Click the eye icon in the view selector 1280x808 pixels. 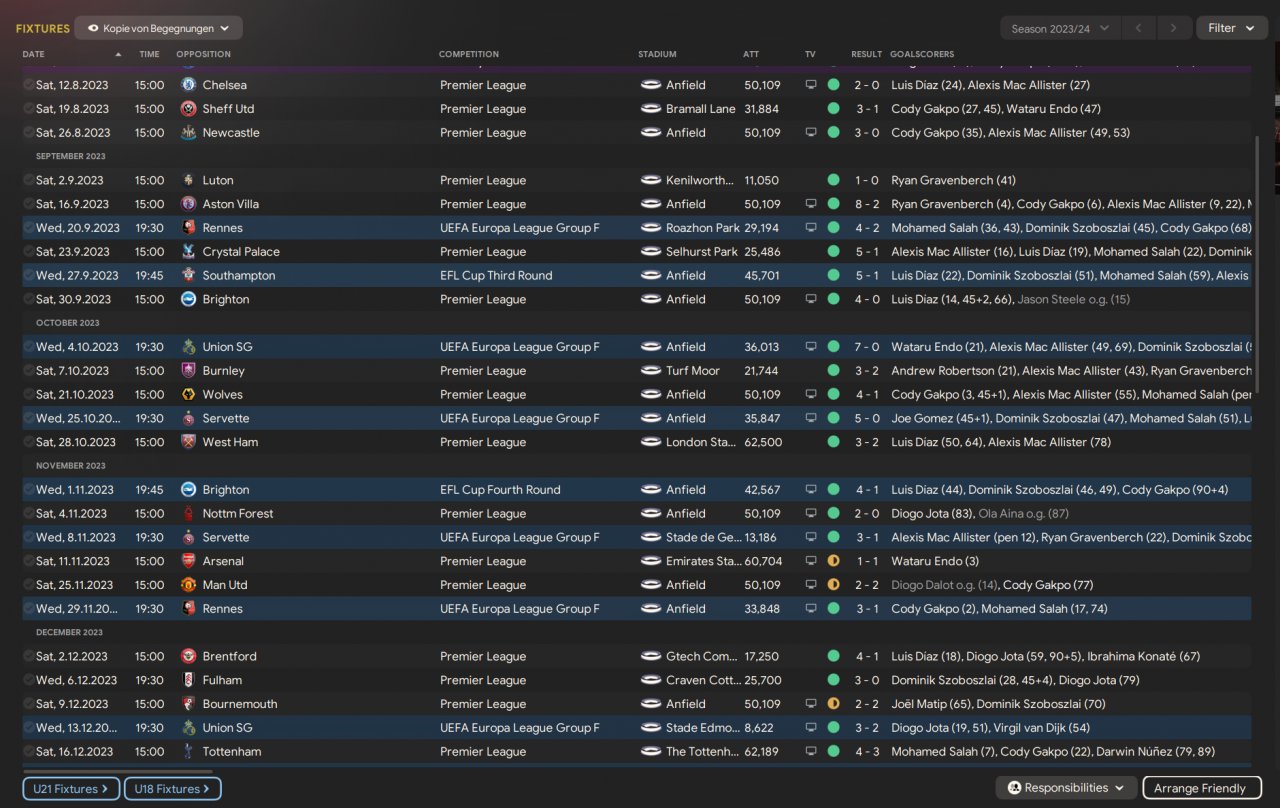93,29
